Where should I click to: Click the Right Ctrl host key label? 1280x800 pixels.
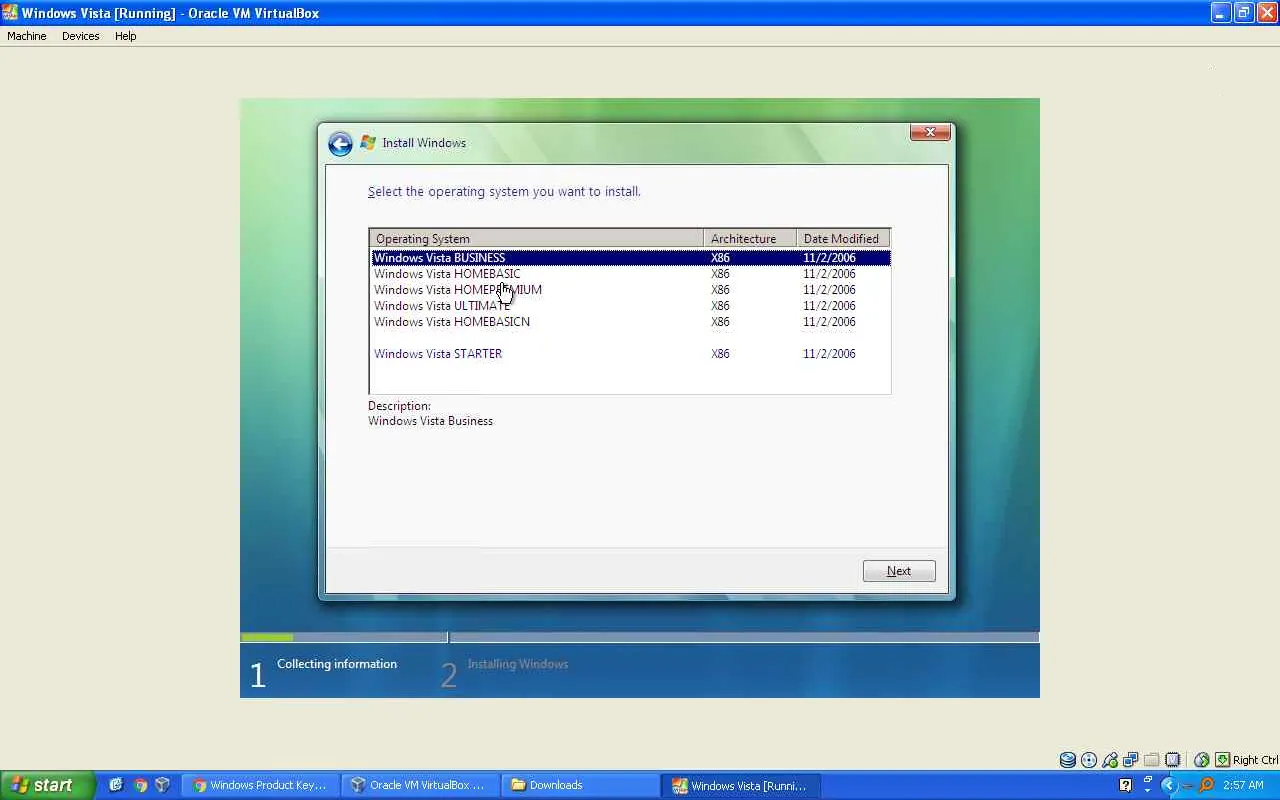(1256, 760)
